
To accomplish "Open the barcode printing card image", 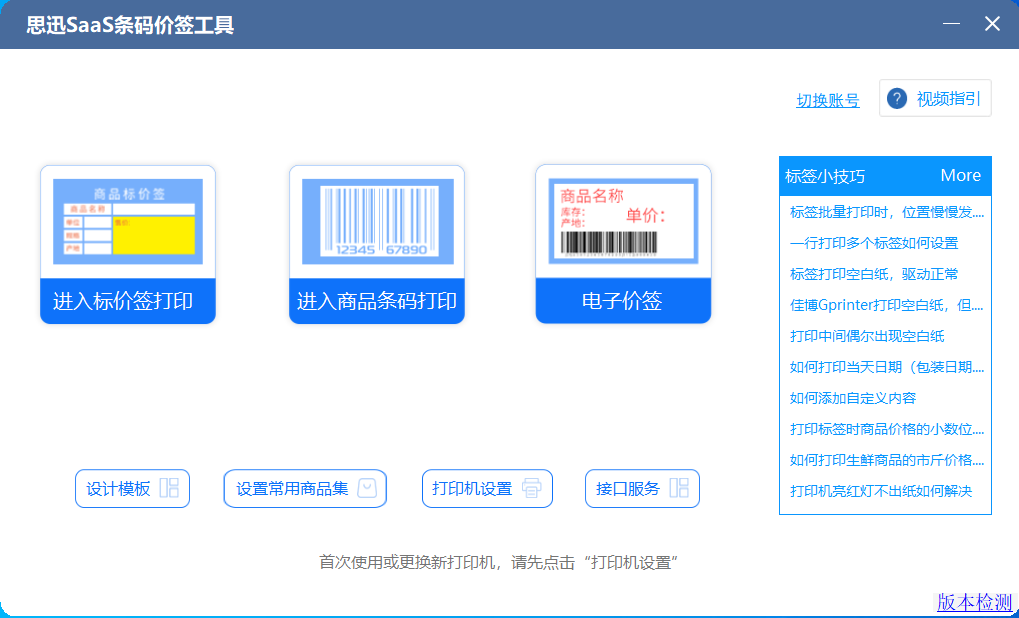I will (x=378, y=222).
